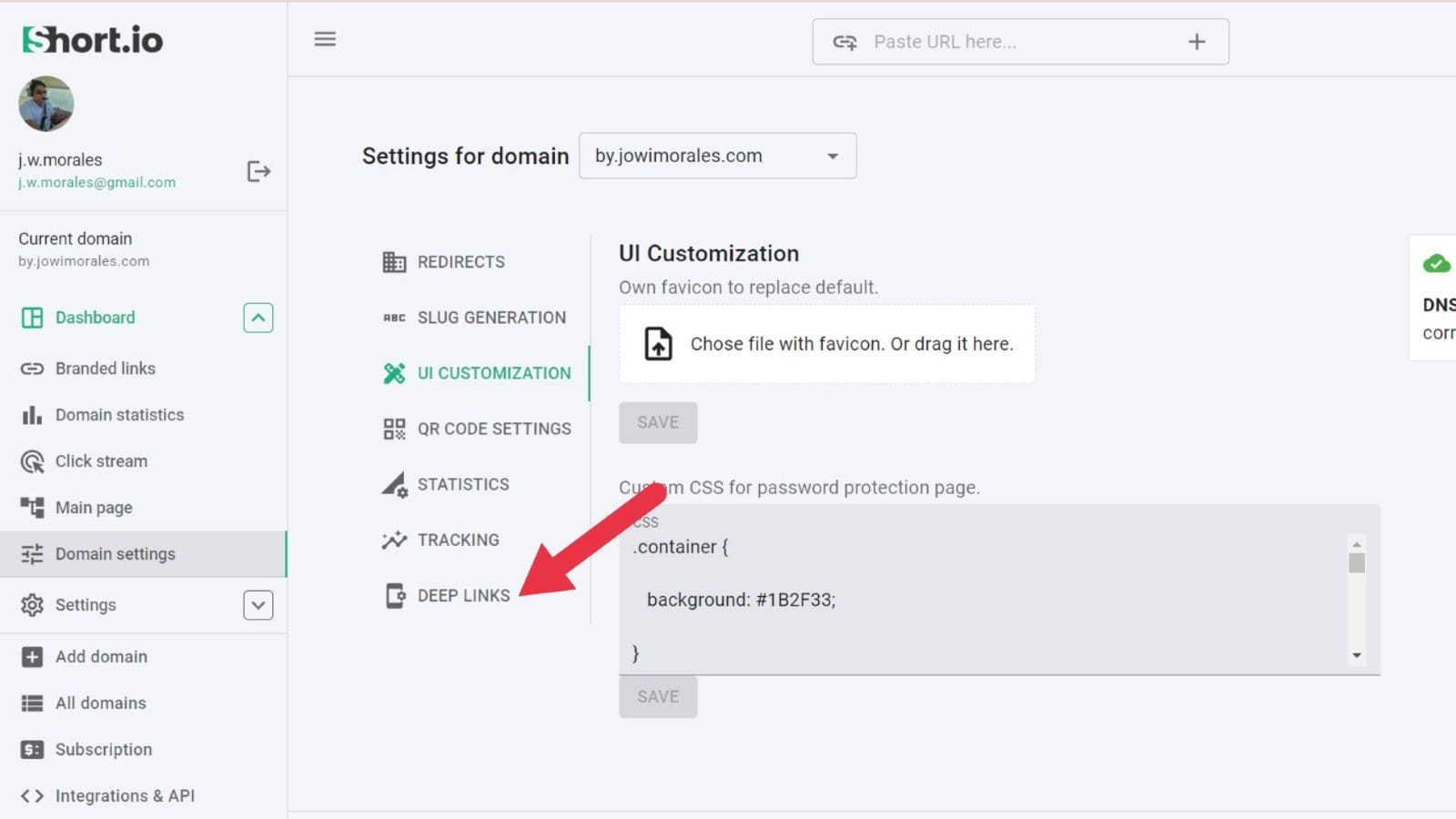Screen dimensions: 1456x819
Task: Open Settings in the sidebar
Action: click(x=86, y=605)
